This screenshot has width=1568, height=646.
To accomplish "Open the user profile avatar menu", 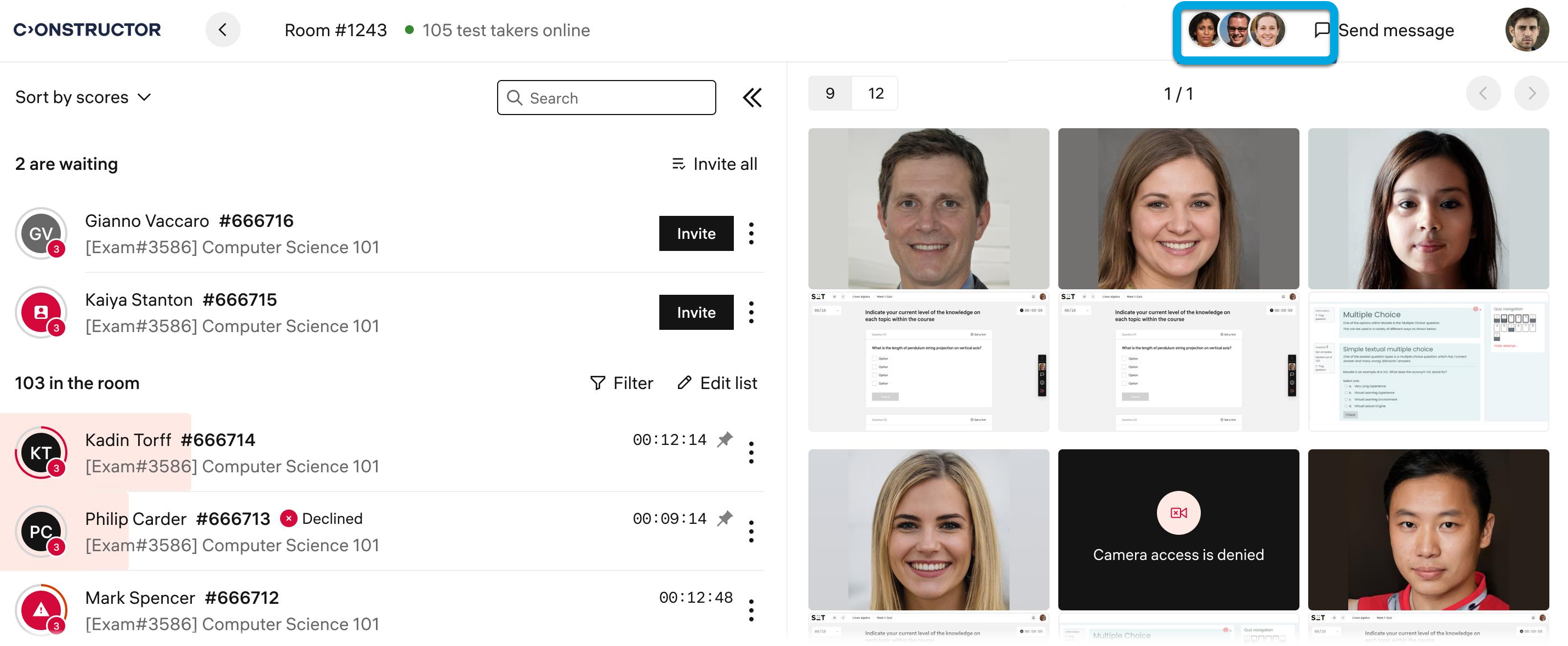I will 1526,30.
